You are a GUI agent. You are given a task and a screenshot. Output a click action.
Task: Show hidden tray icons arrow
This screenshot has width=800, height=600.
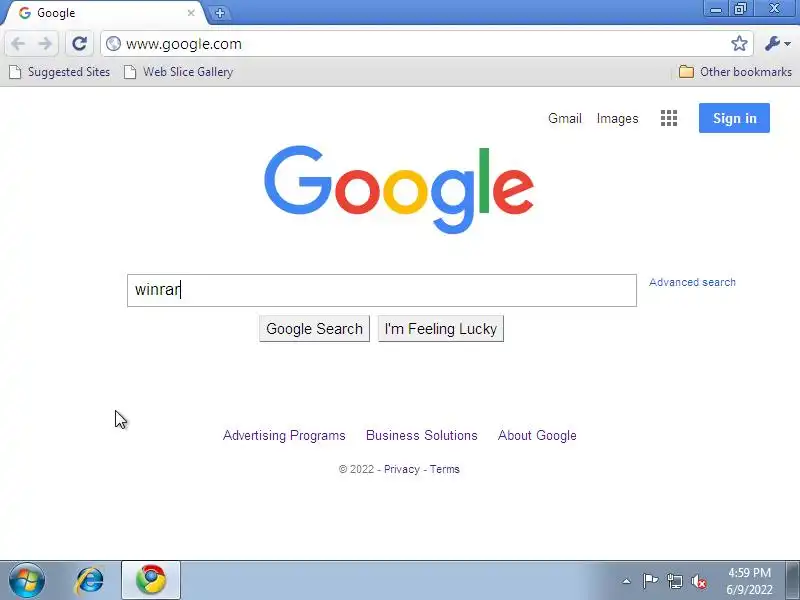(x=626, y=581)
